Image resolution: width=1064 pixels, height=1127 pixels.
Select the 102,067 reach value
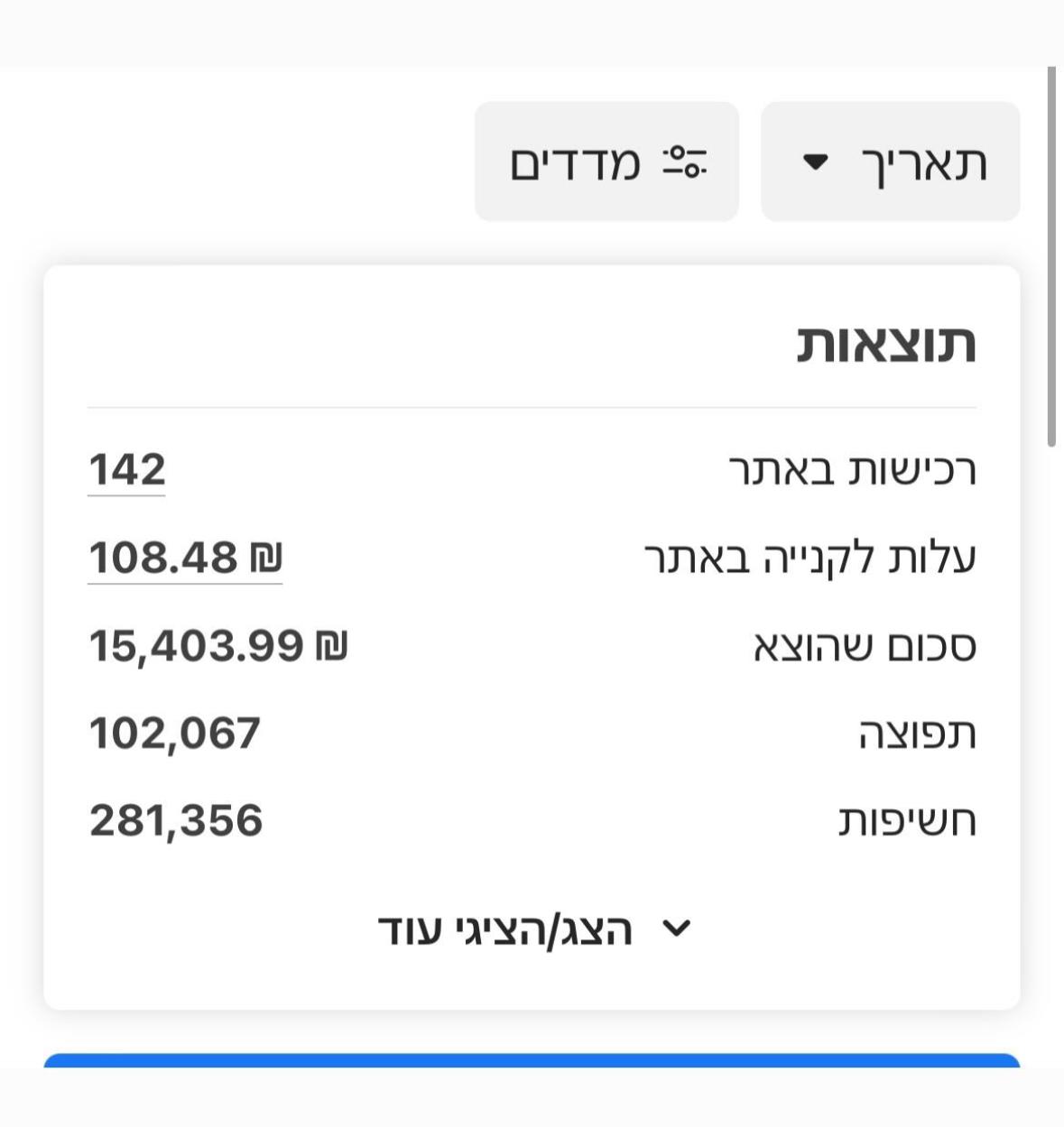(x=175, y=733)
